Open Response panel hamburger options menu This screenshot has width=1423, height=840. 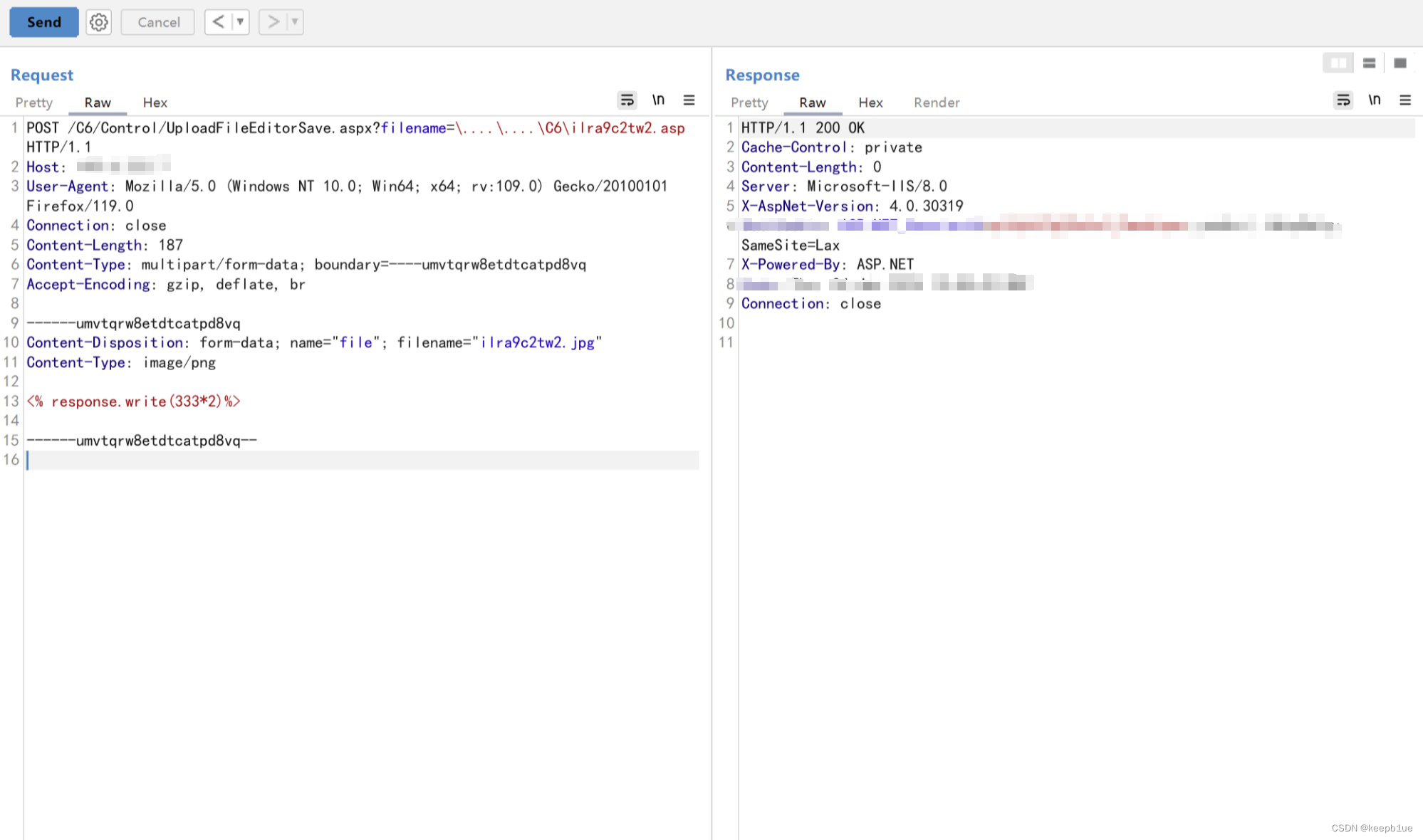(1404, 100)
